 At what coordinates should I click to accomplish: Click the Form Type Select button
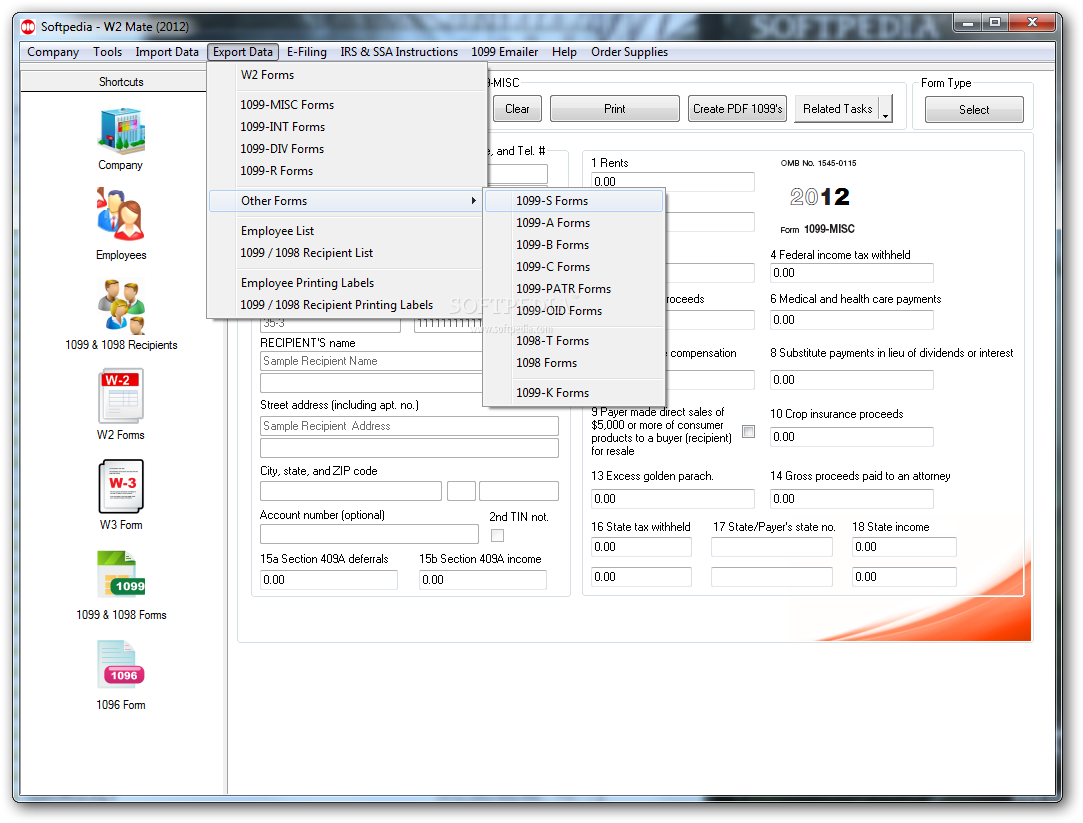(x=974, y=110)
